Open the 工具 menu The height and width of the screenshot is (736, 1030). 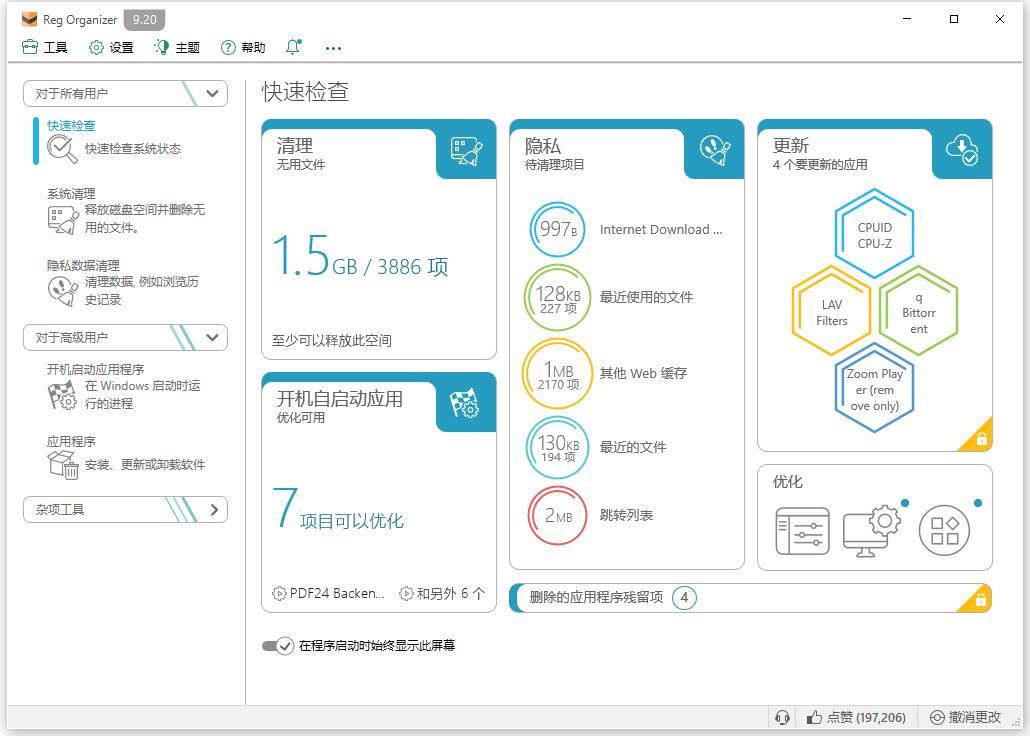[x=45, y=47]
